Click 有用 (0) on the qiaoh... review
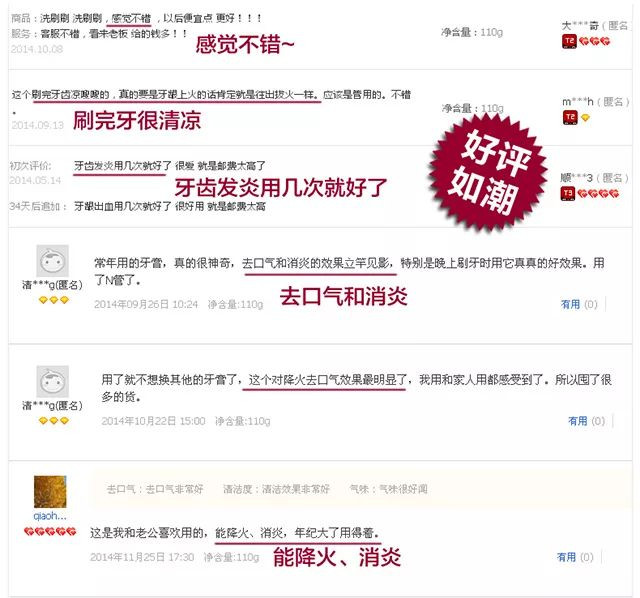640x598 pixels. [575, 557]
